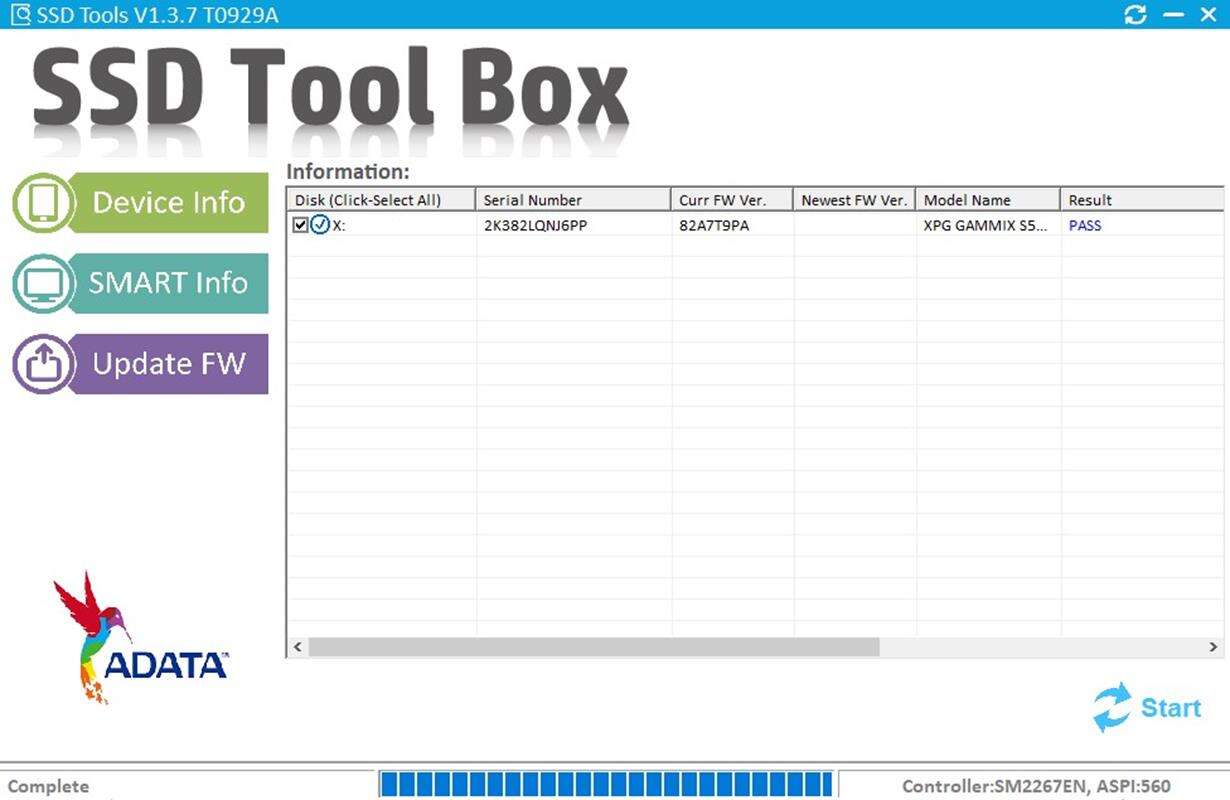Image resolution: width=1230 pixels, height=800 pixels.
Task: Uncheck the disk X: checkbox
Action: pos(300,225)
